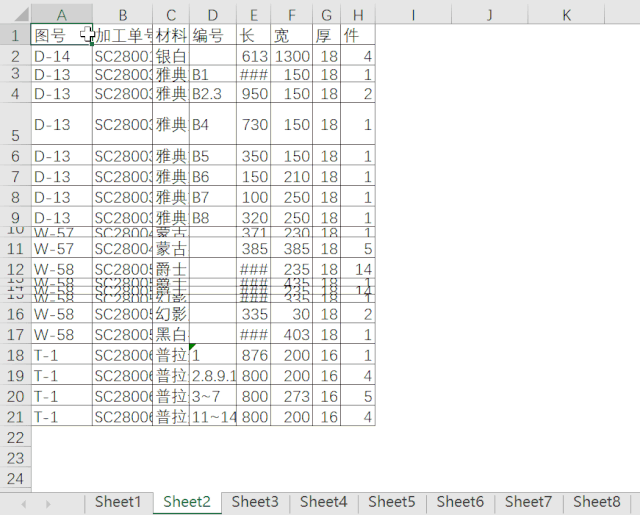Select row 11 header
The width and height of the screenshot is (640, 515).
[16, 248]
